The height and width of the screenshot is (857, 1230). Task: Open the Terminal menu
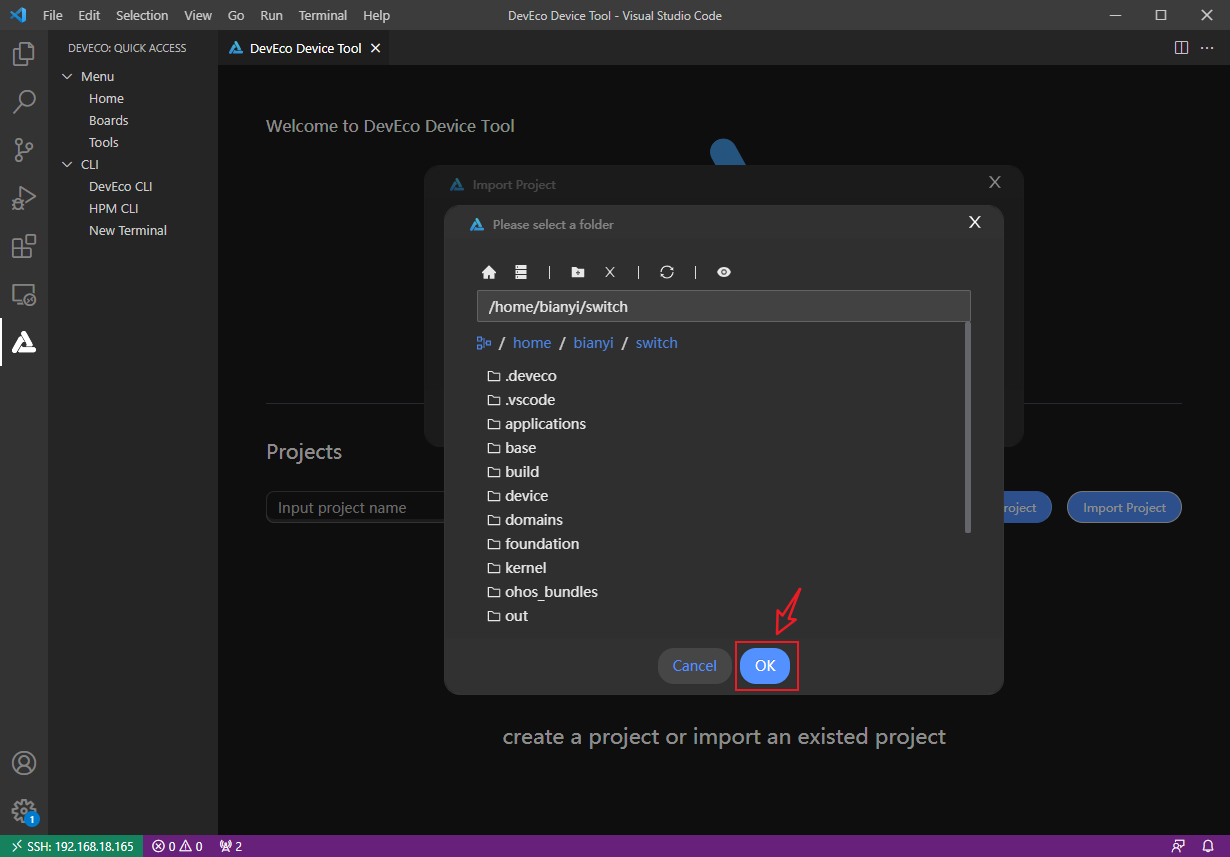pos(323,16)
